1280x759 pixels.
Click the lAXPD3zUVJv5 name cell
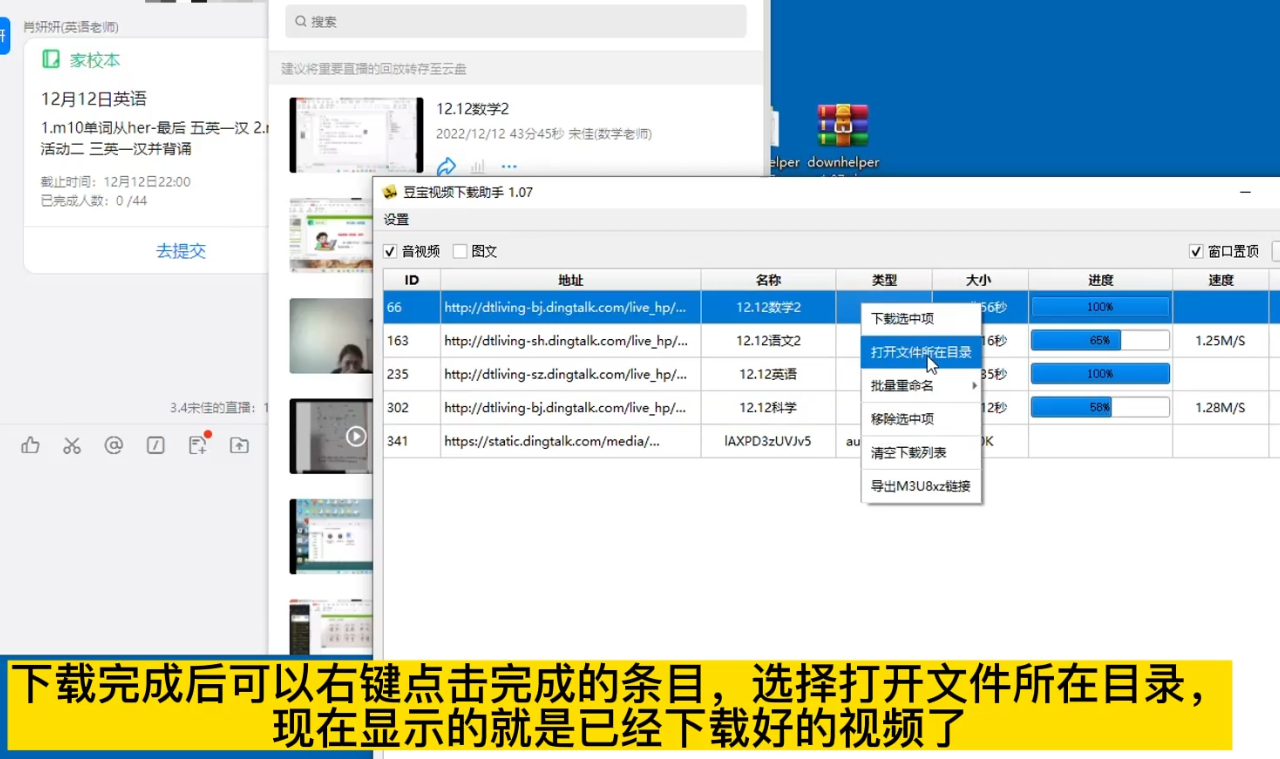point(769,441)
